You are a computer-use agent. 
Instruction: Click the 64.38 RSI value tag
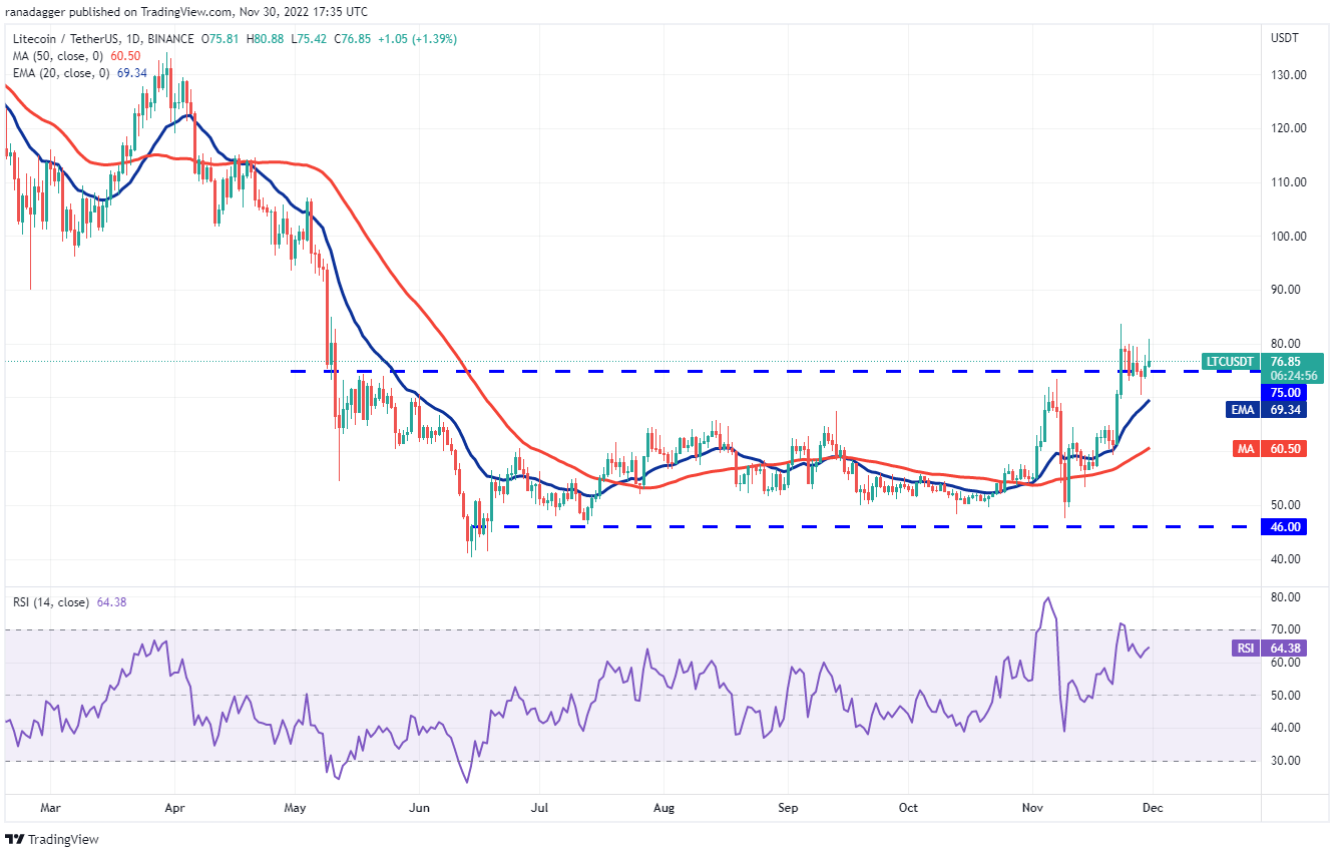click(1285, 648)
